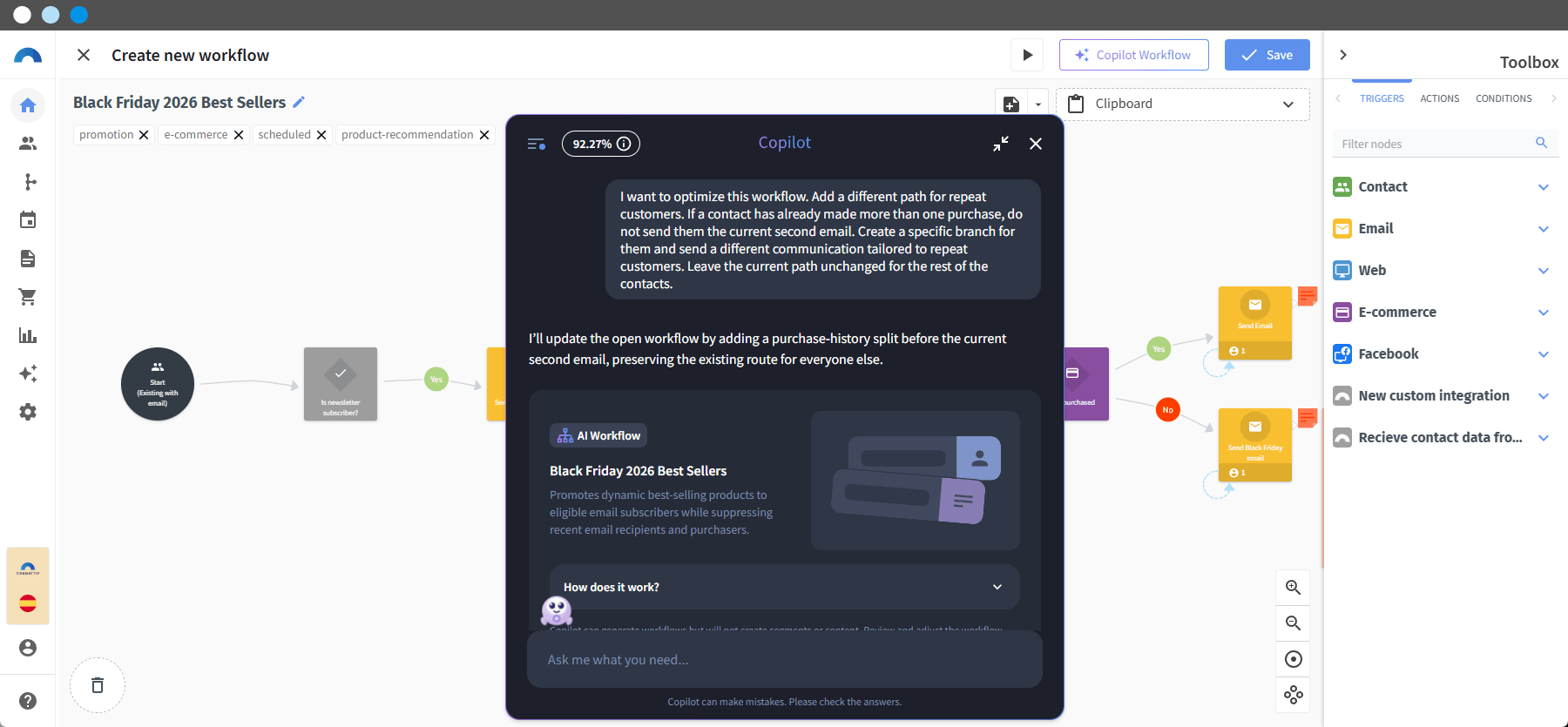This screenshot has height=727, width=1568.
Task: Save the workflow
Action: coord(1267,55)
